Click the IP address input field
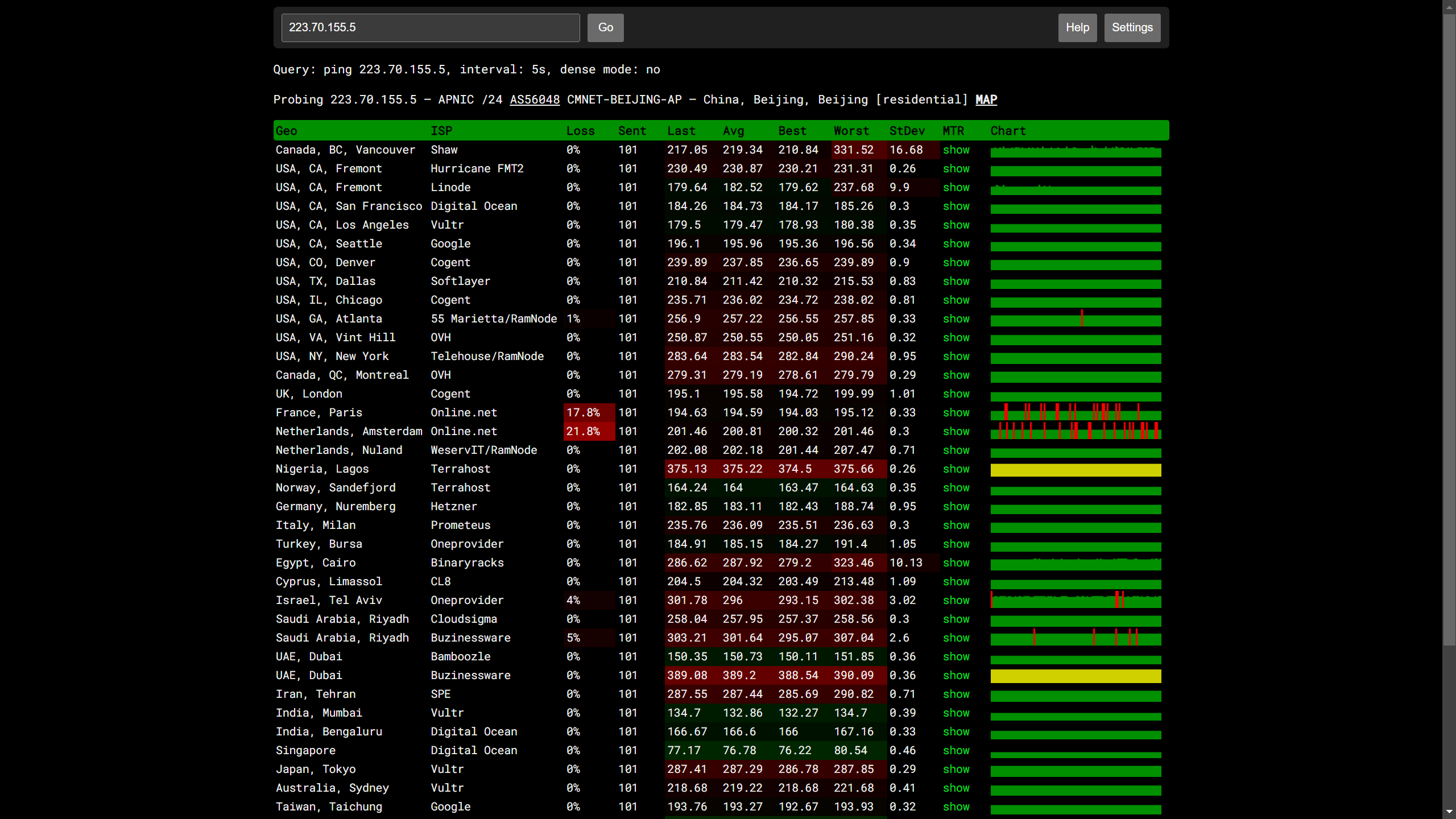1456x819 pixels. [430, 27]
